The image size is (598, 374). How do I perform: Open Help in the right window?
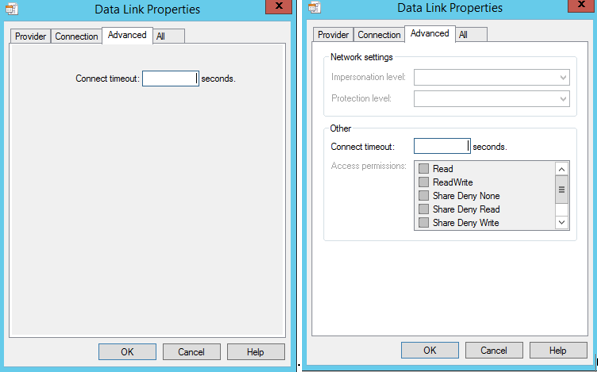(x=558, y=350)
